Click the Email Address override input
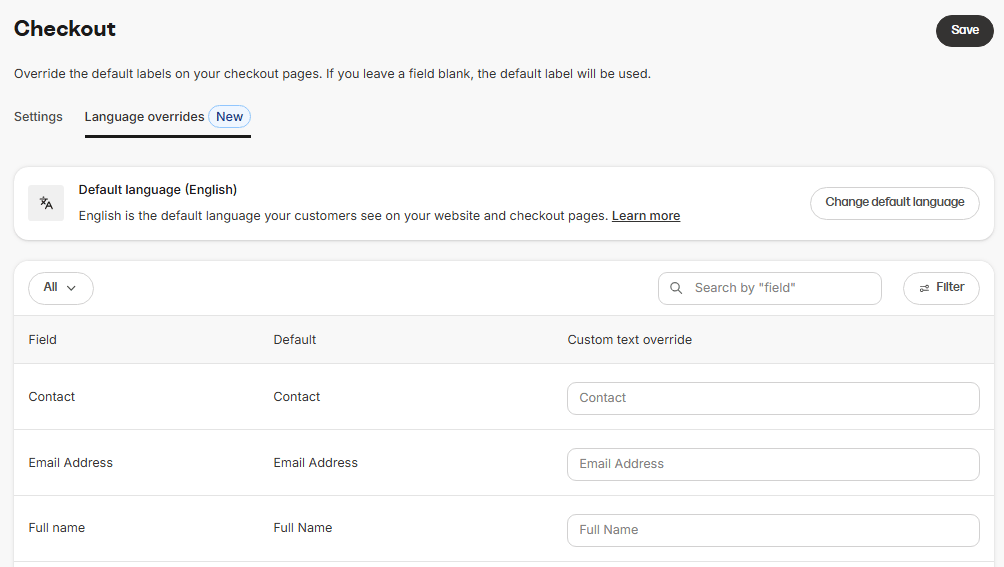This screenshot has width=1004, height=567. pos(773,464)
